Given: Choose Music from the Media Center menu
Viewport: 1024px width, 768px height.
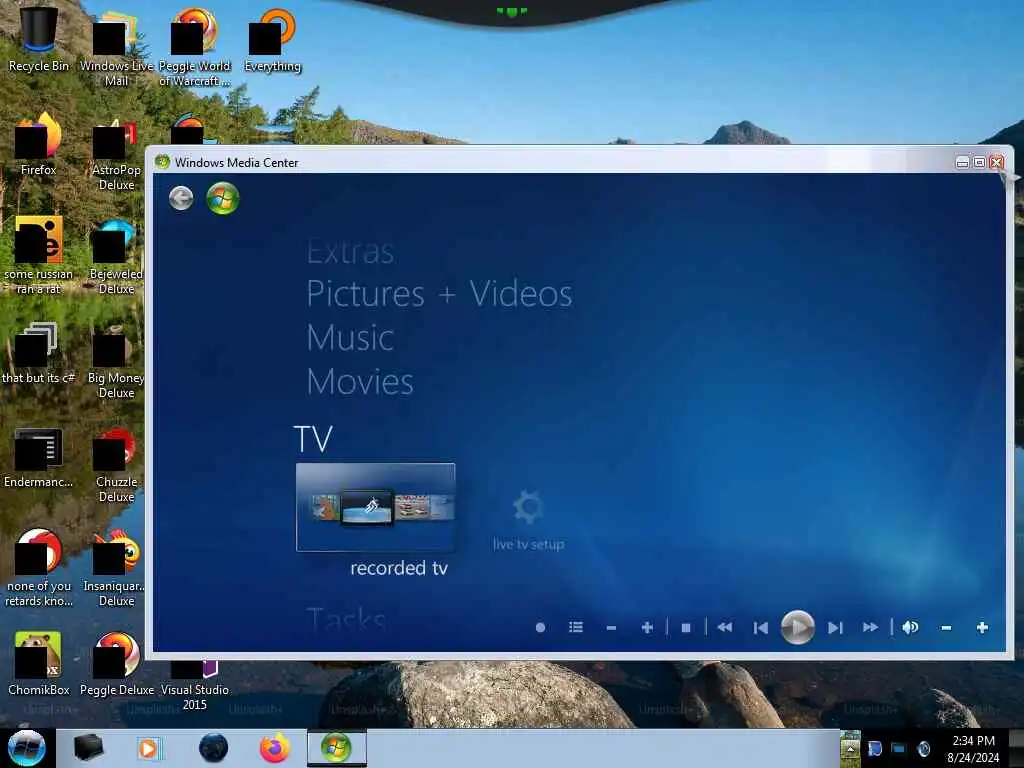Looking at the screenshot, I should click(x=351, y=338).
